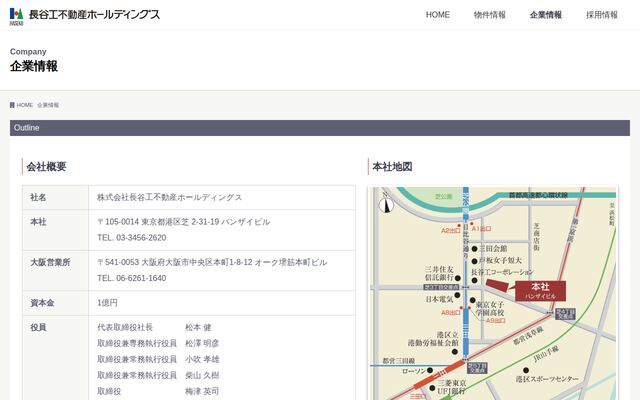Click the 本社 table label
This screenshot has height=400, width=640.
pyautogui.click(x=38, y=222)
